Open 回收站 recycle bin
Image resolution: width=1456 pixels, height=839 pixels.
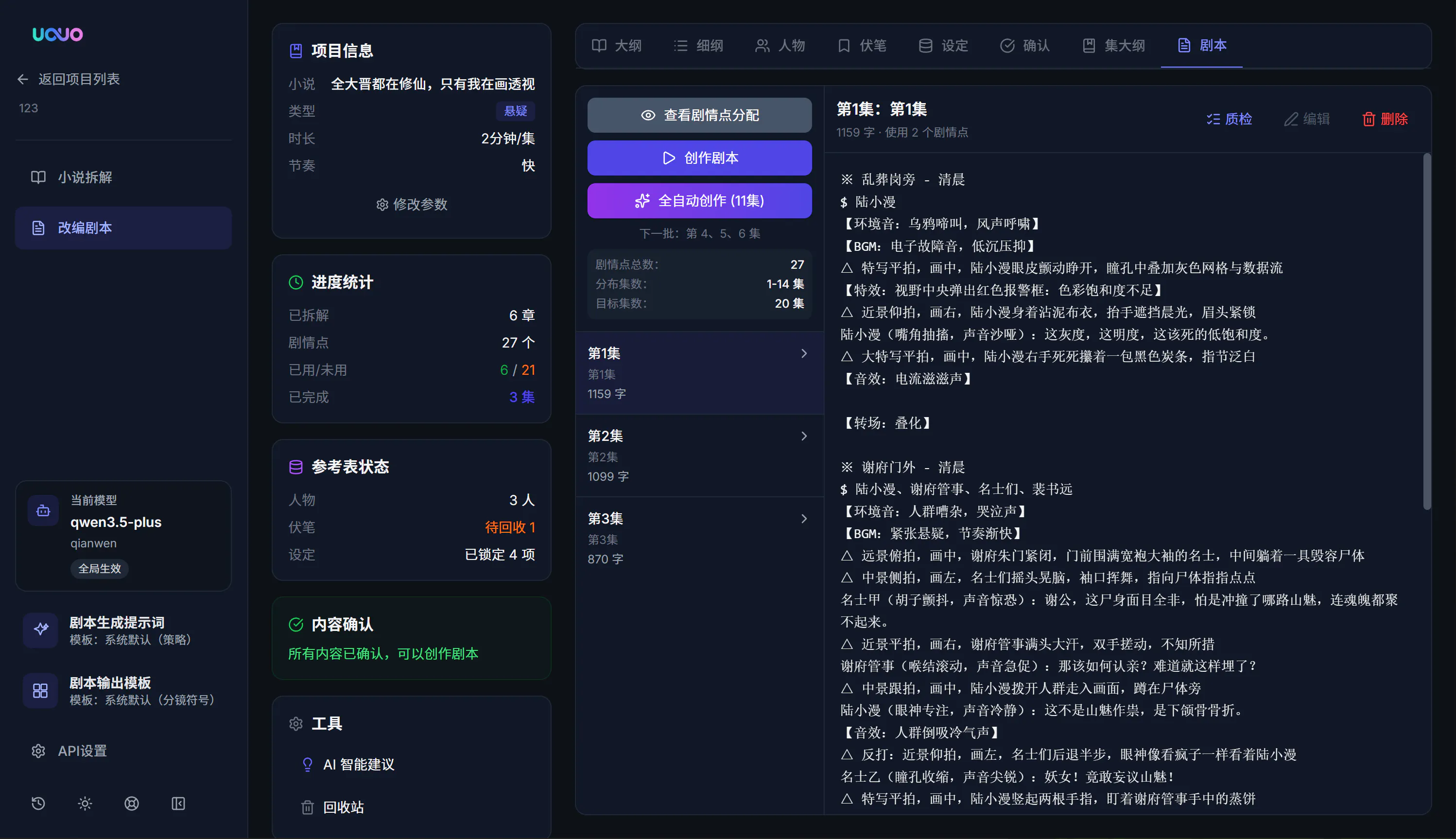(412, 807)
